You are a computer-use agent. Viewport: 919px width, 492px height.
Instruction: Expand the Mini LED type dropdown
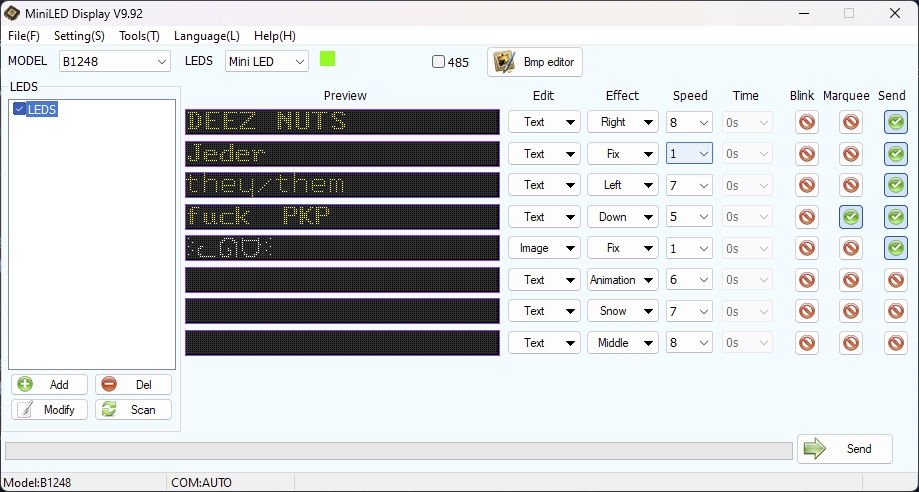pos(267,62)
